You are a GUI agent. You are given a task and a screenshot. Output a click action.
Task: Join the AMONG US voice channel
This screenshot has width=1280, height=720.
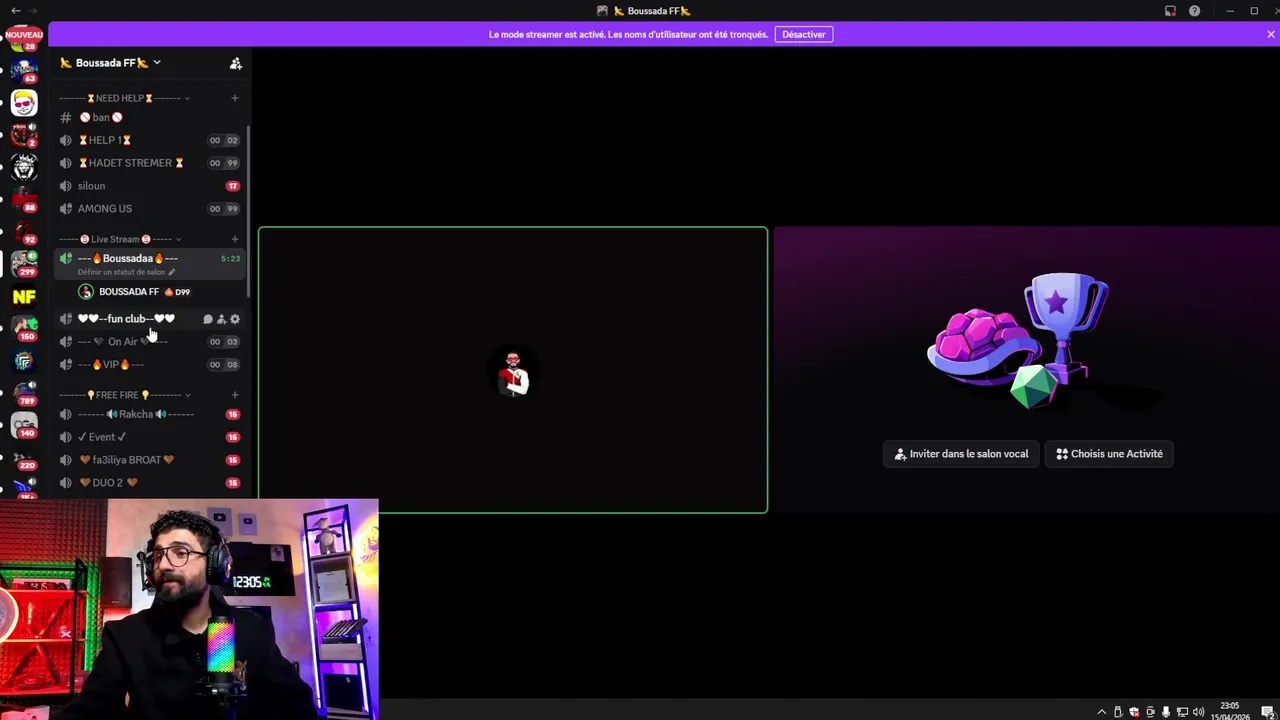[x=150, y=209]
